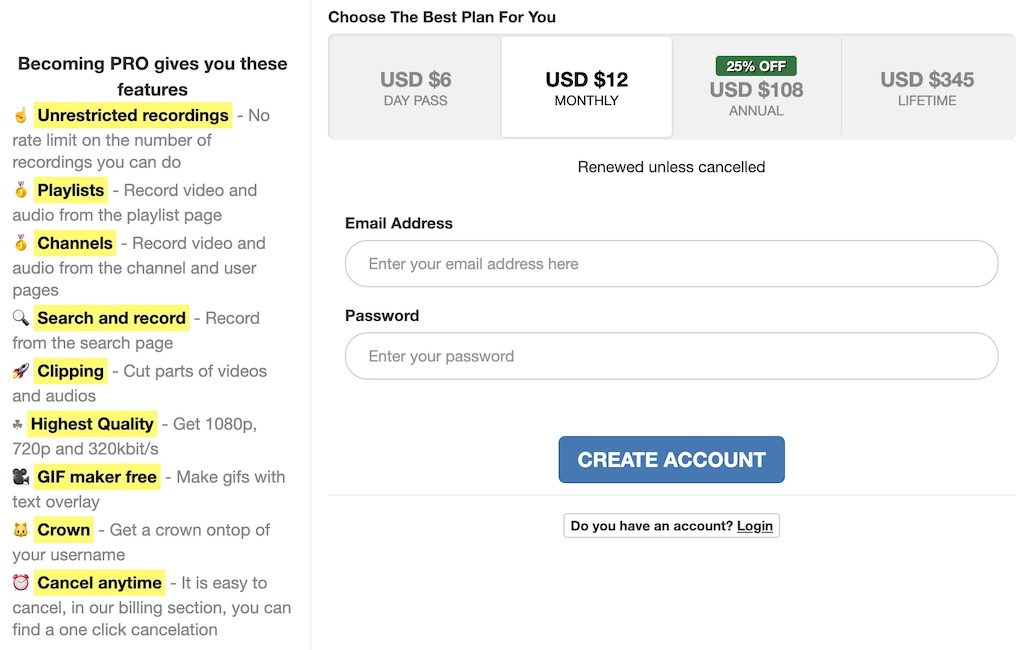Screen dimensions: 1024x650
Task: Click the medal icon next to Channels
Action: 20,243
